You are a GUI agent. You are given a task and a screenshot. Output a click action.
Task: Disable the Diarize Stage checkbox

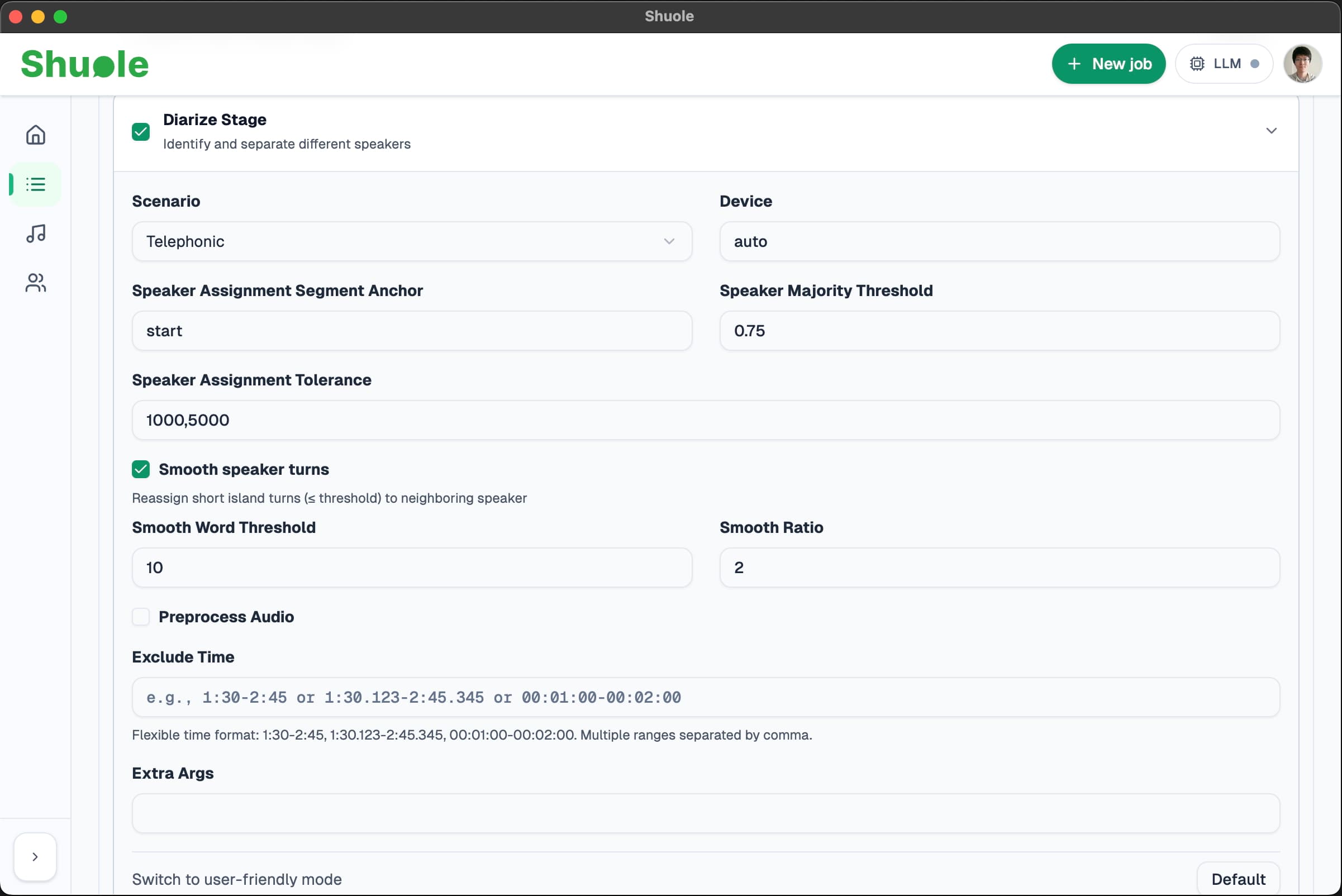click(x=141, y=132)
